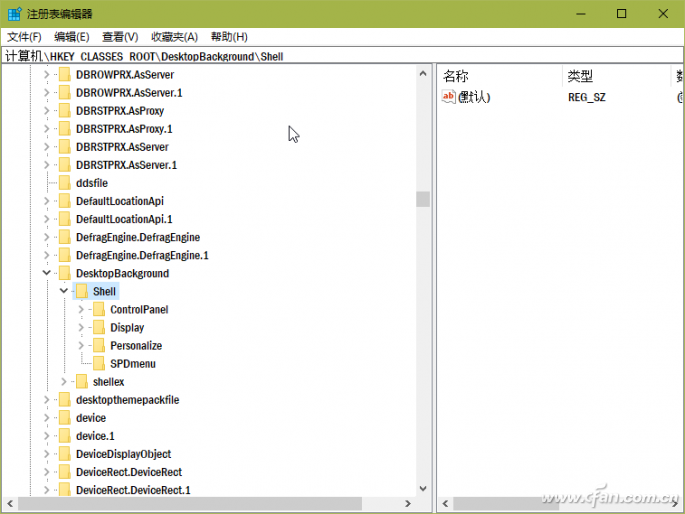Viewport: 685px width, 514px height.
Task: Click the DefaultLocationApi.1 folder icon
Action: point(65,219)
